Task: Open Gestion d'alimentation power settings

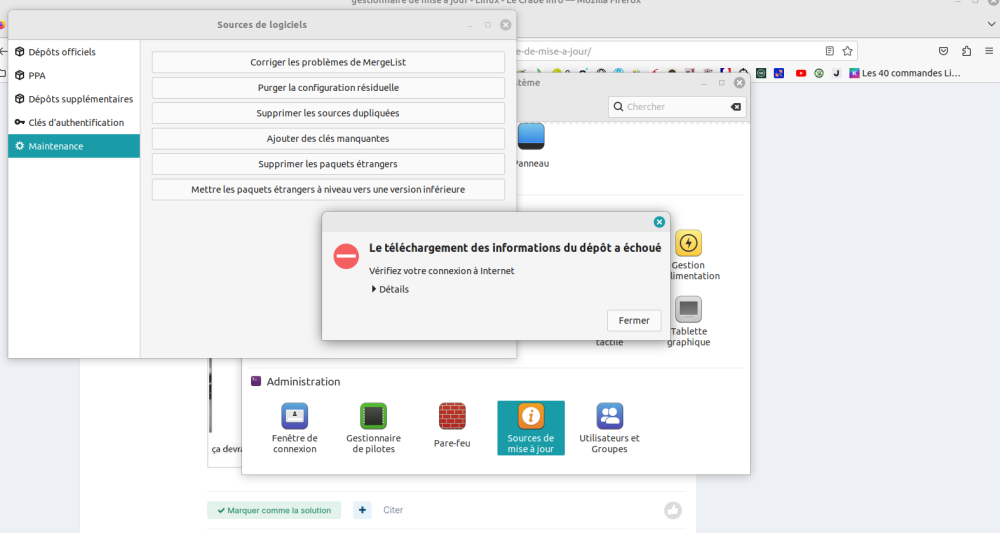Action: click(x=688, y=254)
